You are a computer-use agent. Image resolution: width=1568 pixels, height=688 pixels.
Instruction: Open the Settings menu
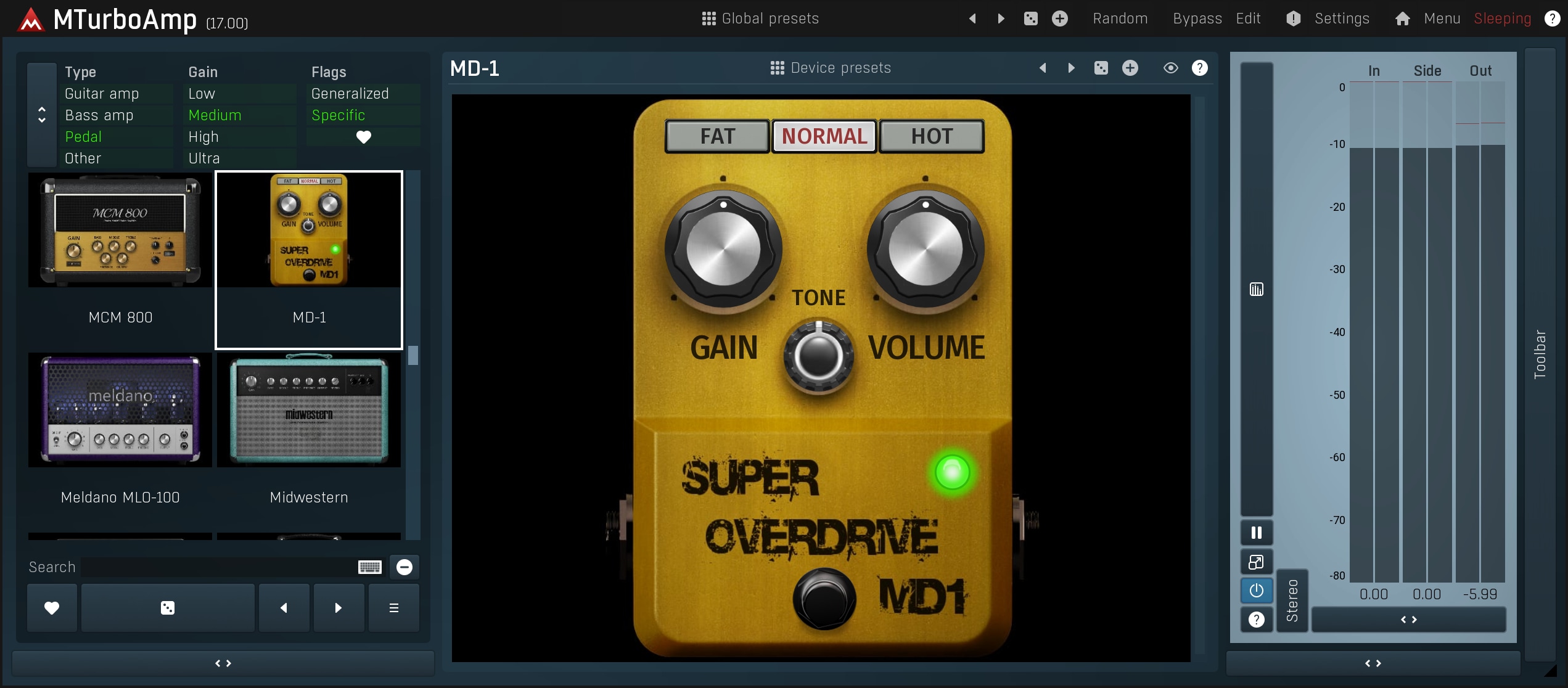pos(1341,18)
